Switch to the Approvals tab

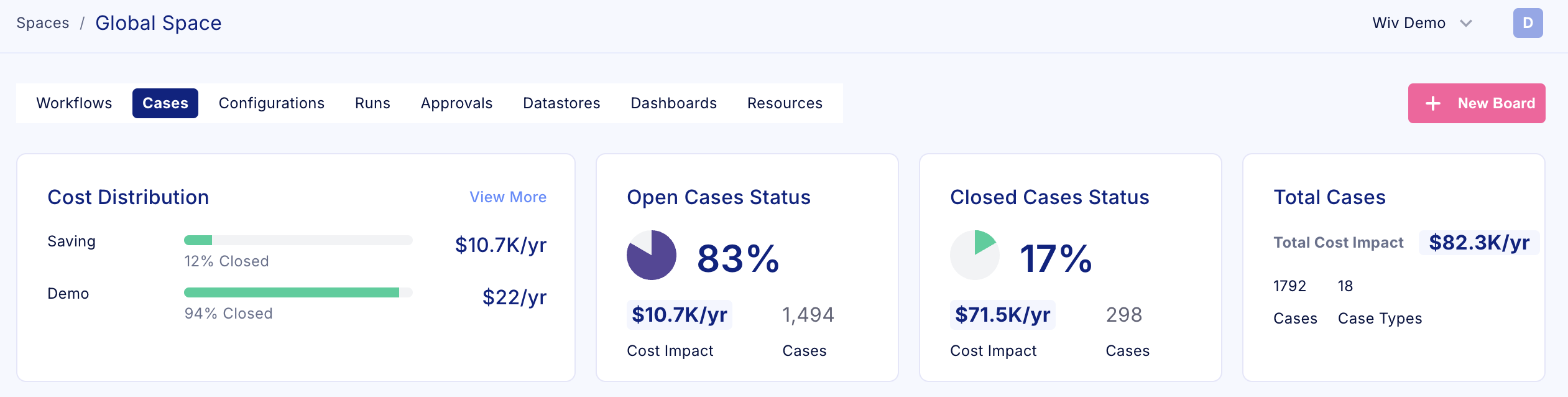click(456, 103)
